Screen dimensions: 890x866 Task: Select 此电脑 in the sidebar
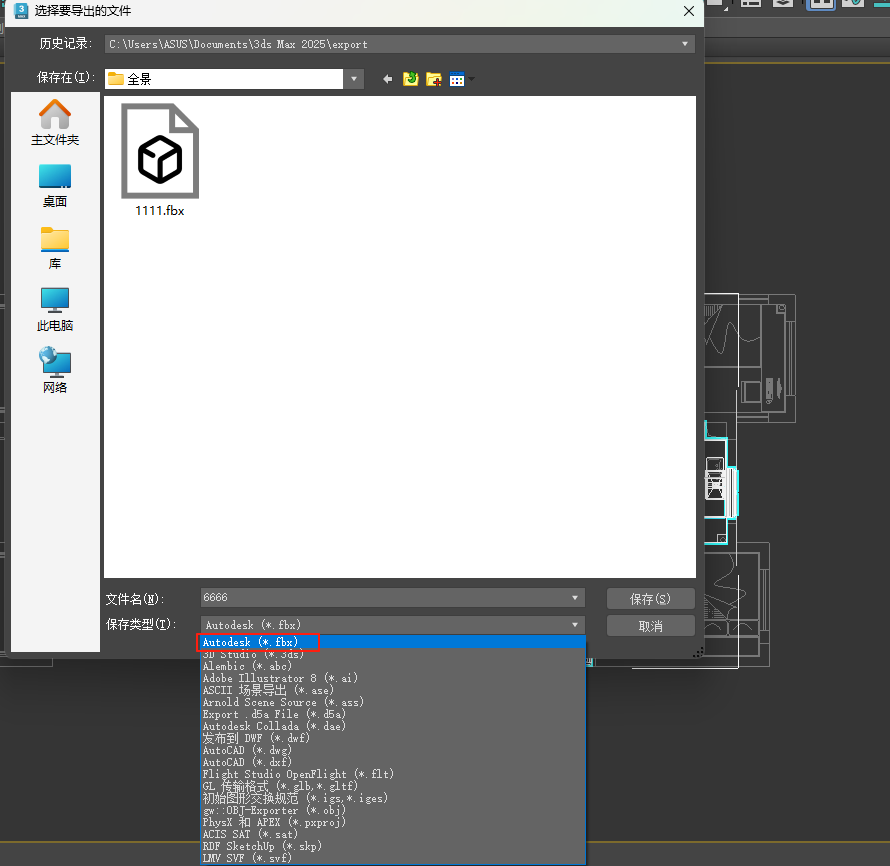pos(55,309)
